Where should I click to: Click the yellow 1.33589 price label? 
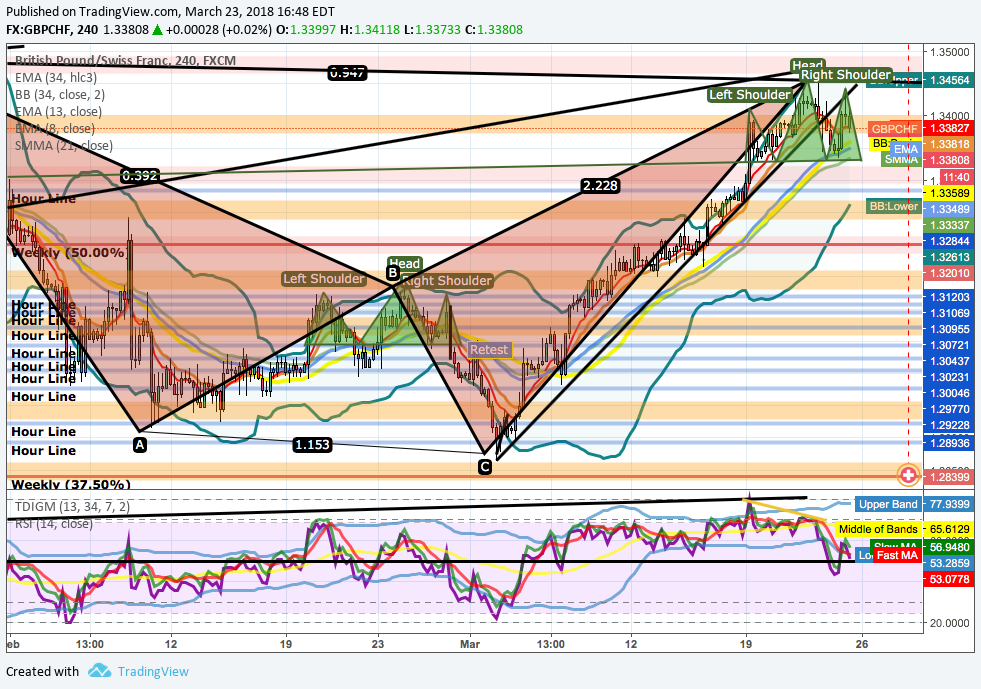pyautogui.click(x=949, y=193)
